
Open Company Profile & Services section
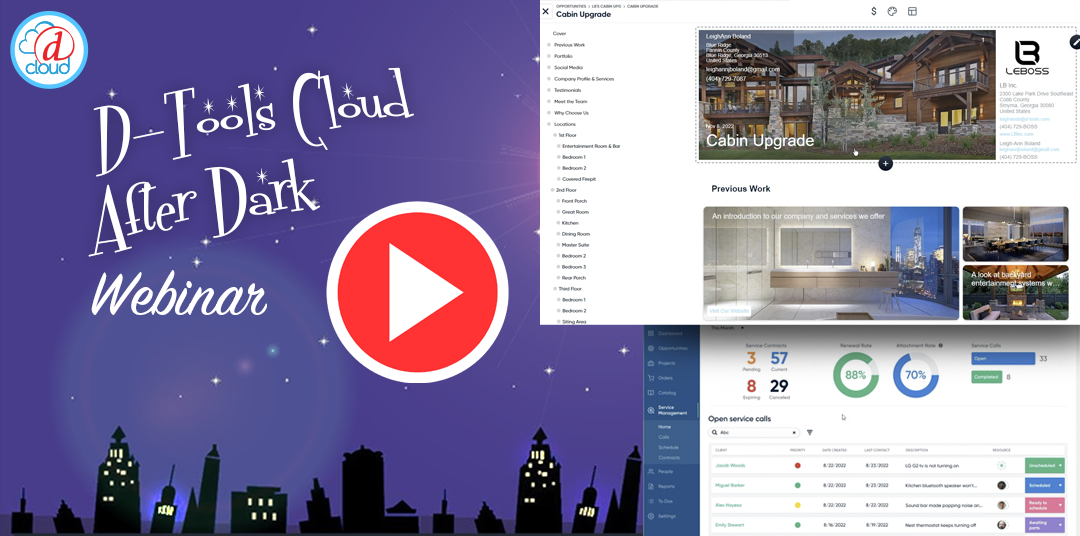583,79
